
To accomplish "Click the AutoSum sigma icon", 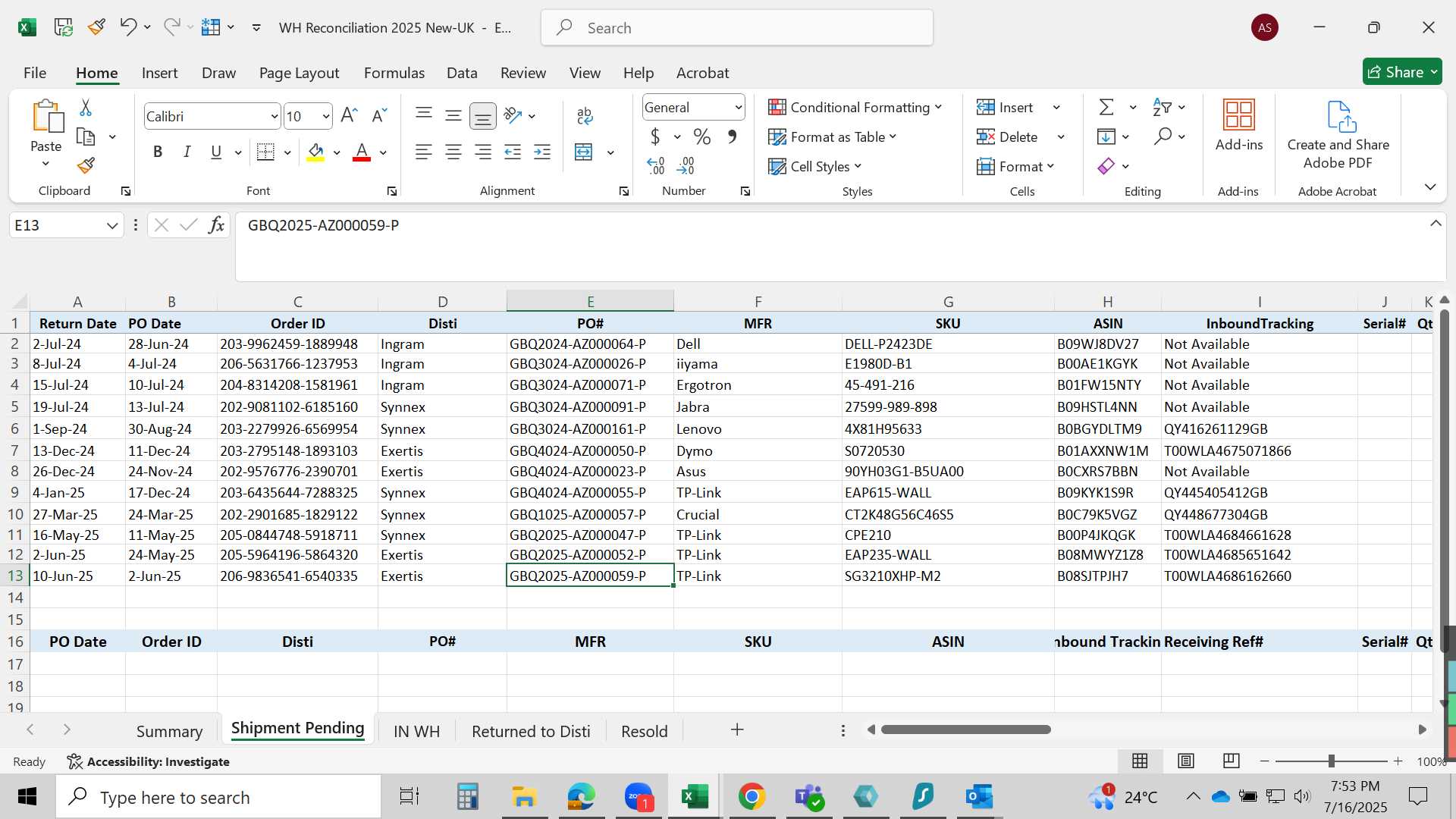I will (x=1106, y=107).
